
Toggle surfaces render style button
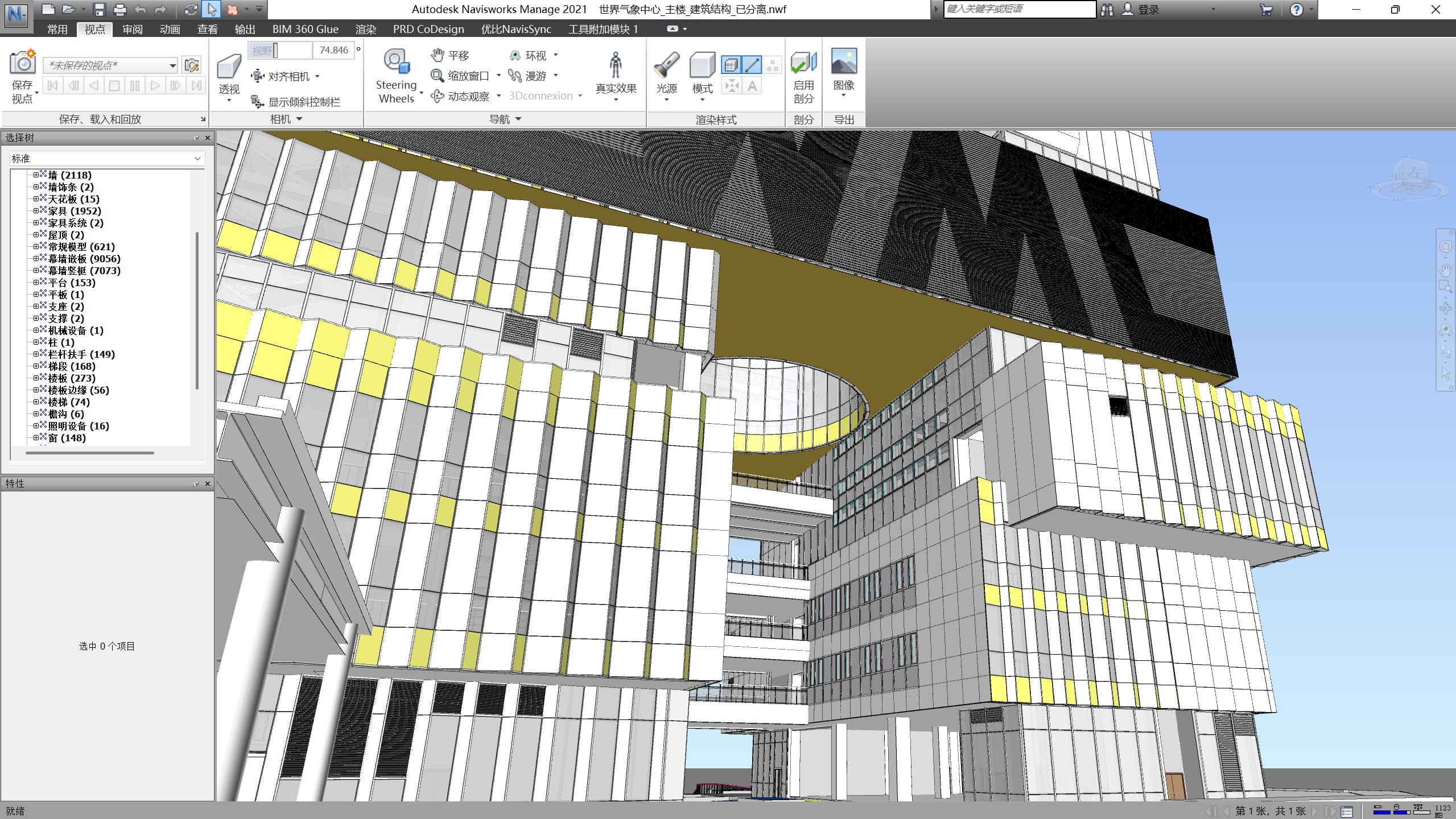click(x=731, y=65)
